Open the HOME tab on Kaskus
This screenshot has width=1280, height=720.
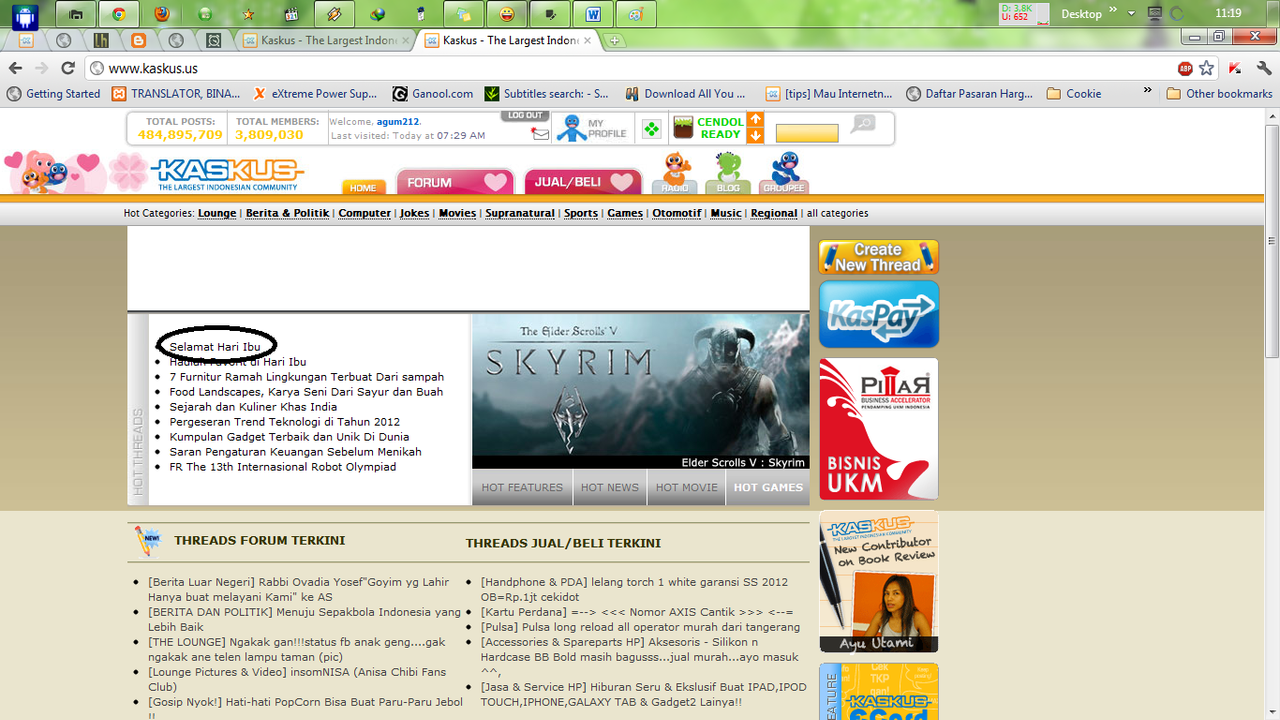[363, 187]
